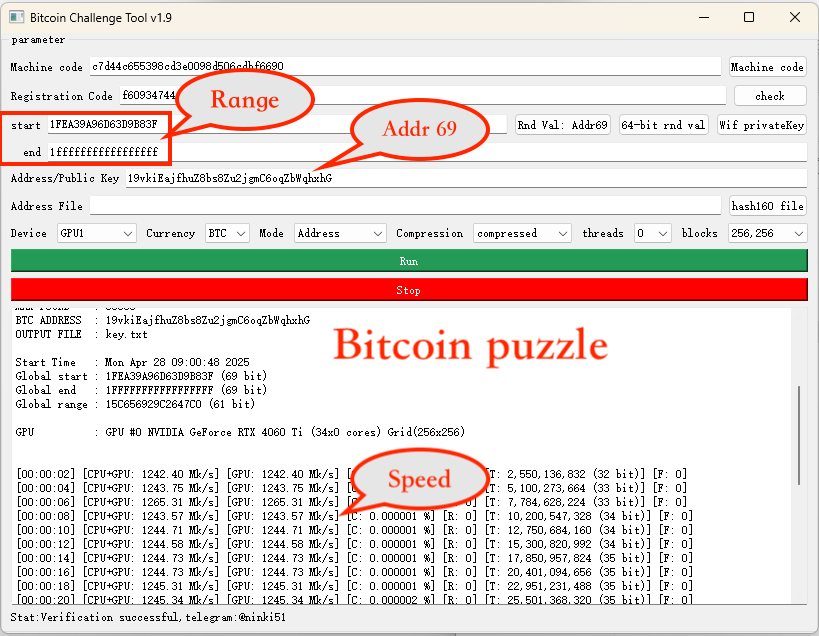Click the app icon in title bar
819x636 pixels.
tap(16, 17)
